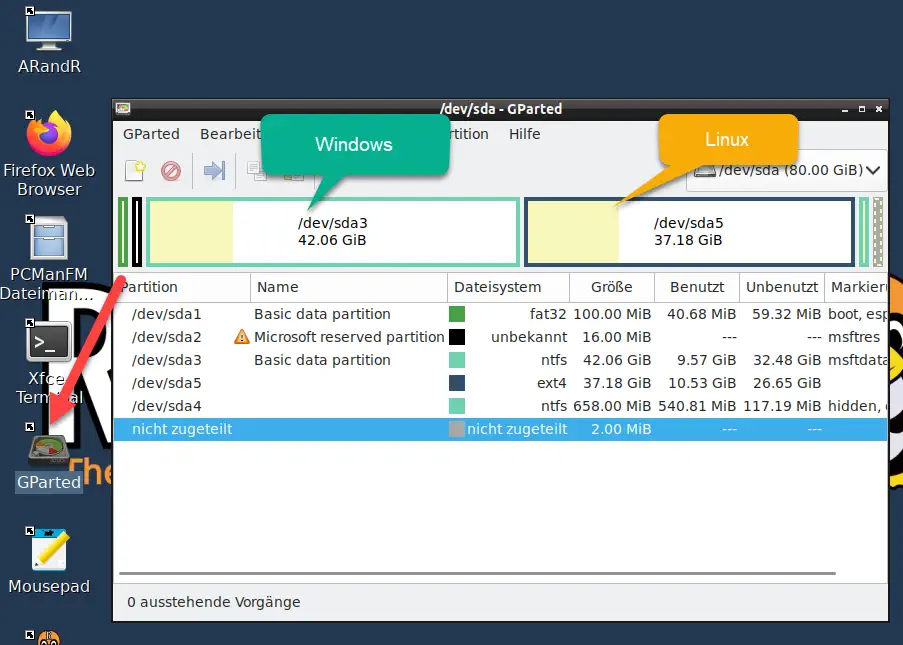Click the "9.57 GiB" used value
This screenshot has width=903, height=645.
[707, 360]
